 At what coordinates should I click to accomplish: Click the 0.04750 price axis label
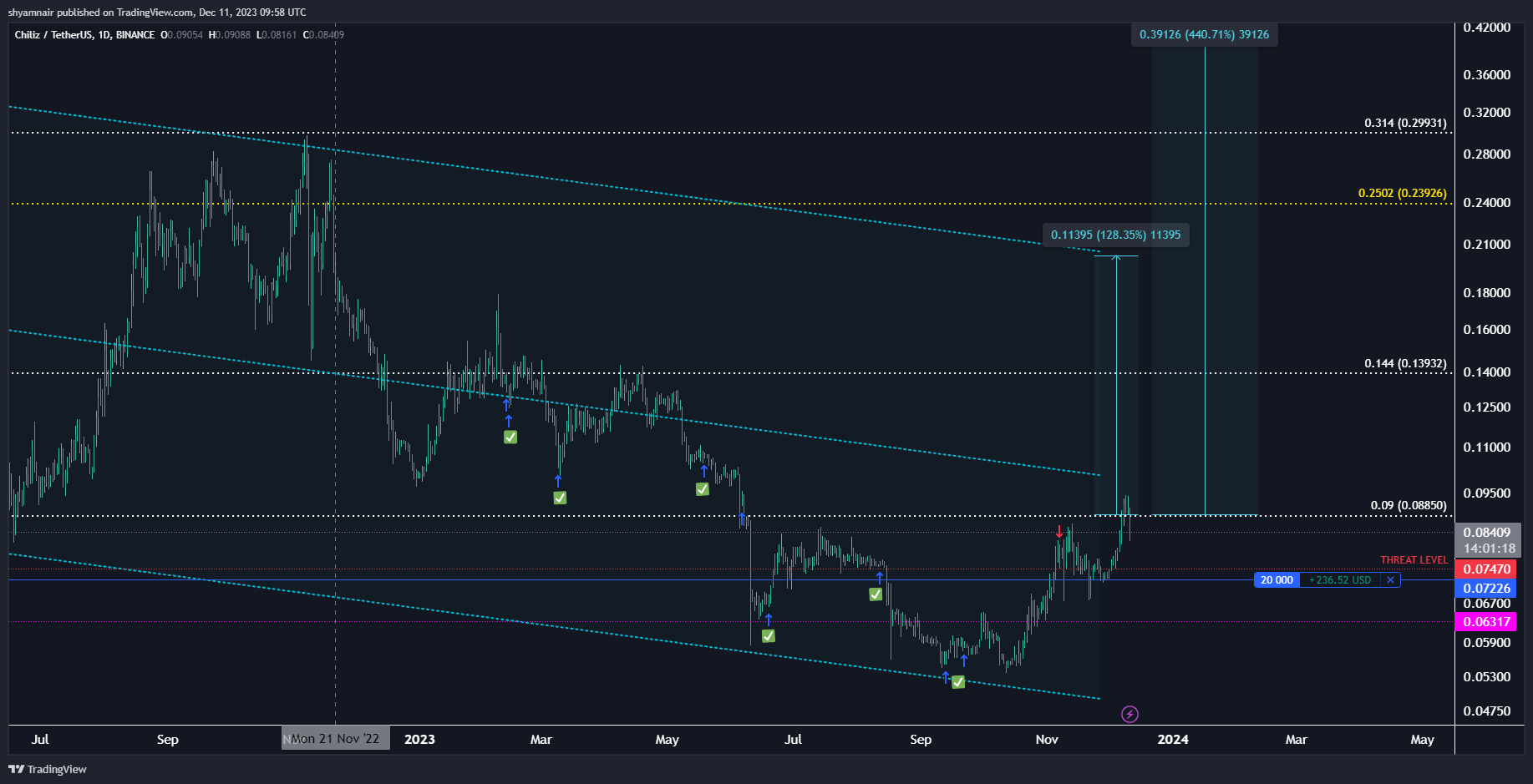[x=1487, y=711]
